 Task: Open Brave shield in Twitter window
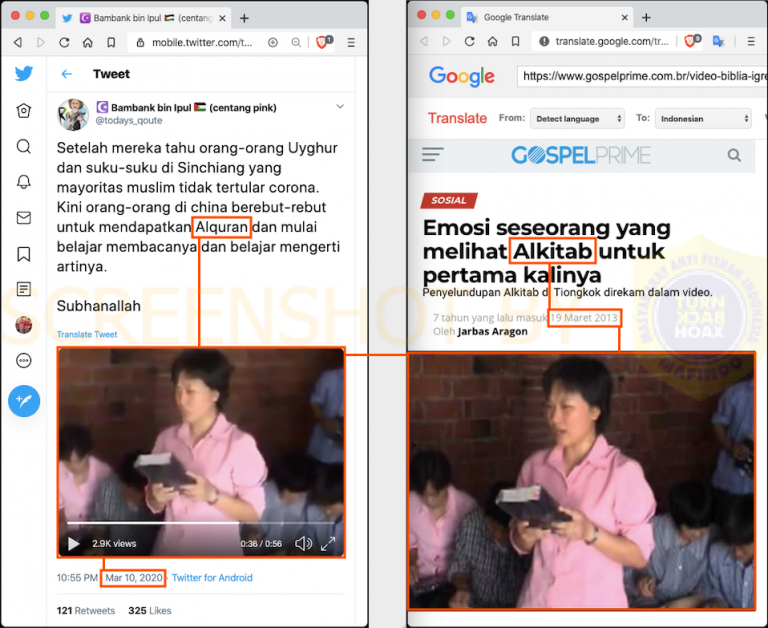324,42
